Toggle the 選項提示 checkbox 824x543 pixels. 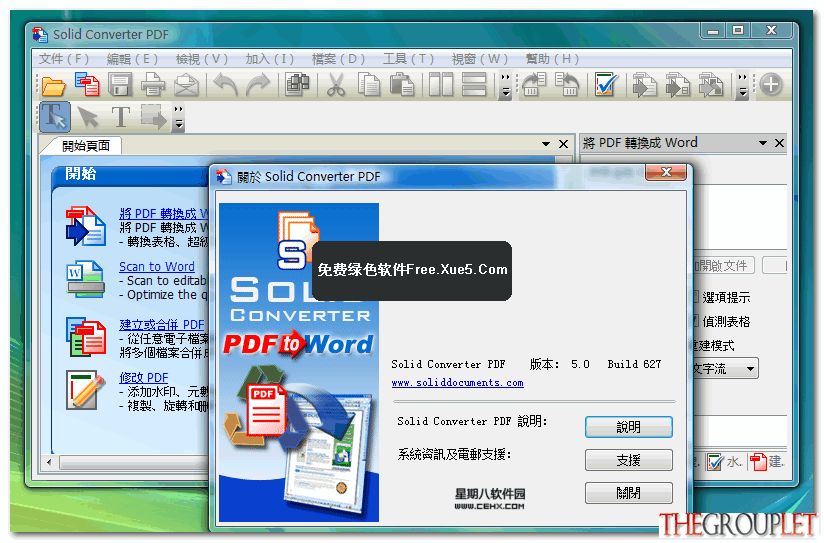tap(695, 298)
